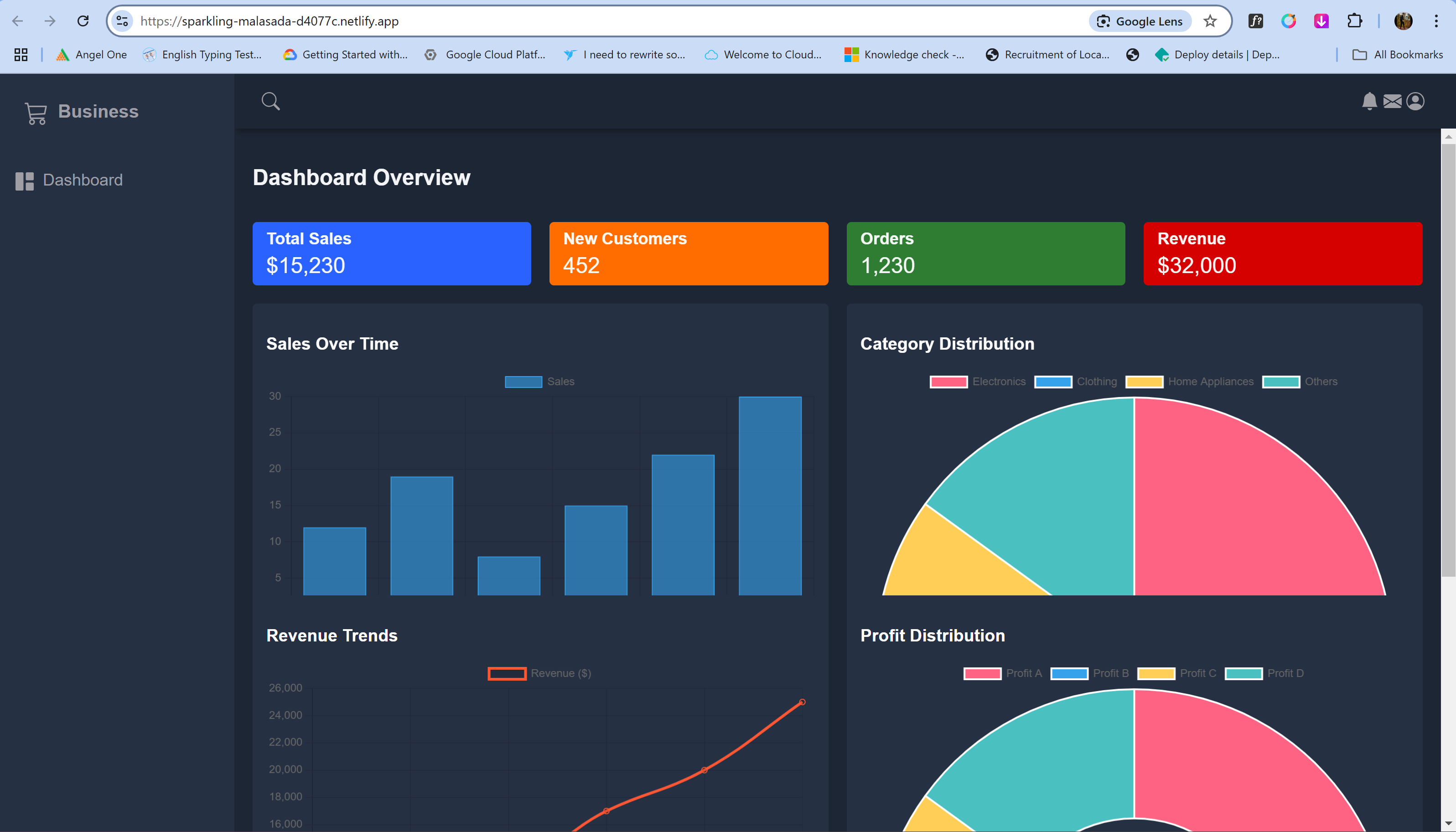Screen dimensions: 1456x832
Task: Reload the page with refresh icon
Action: (x=83, y=21)
